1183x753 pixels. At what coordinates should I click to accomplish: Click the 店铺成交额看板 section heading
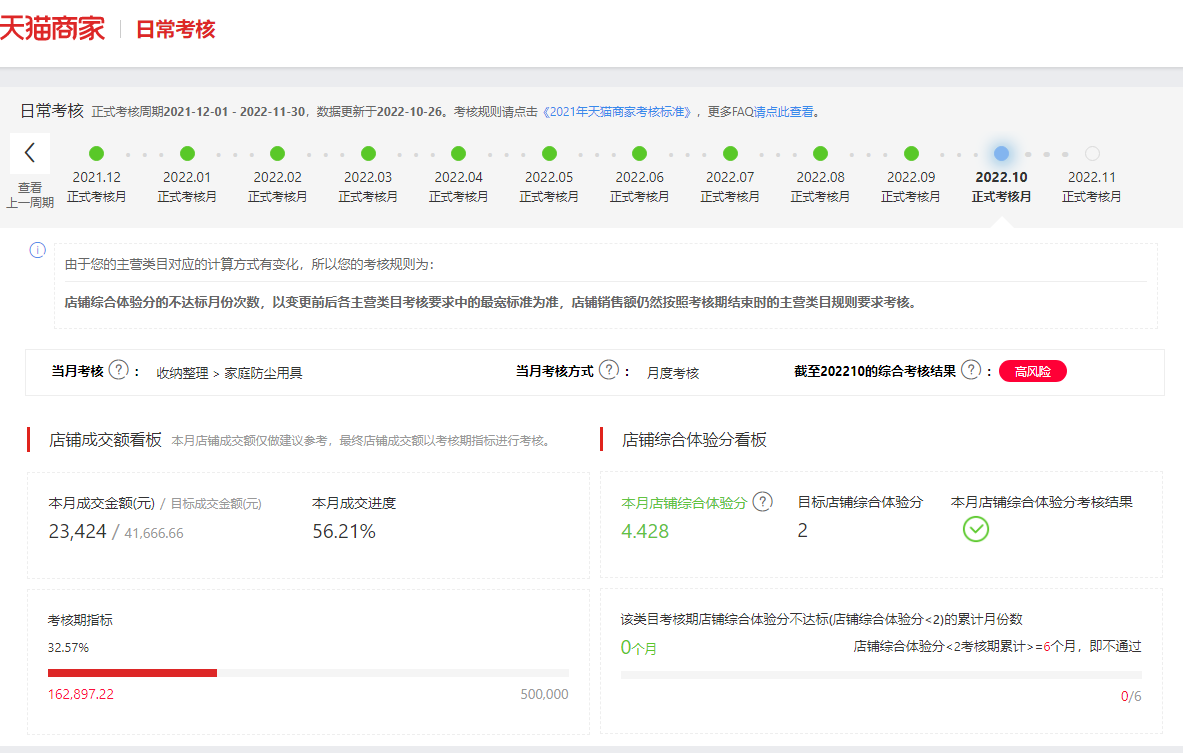pos(105,440)
